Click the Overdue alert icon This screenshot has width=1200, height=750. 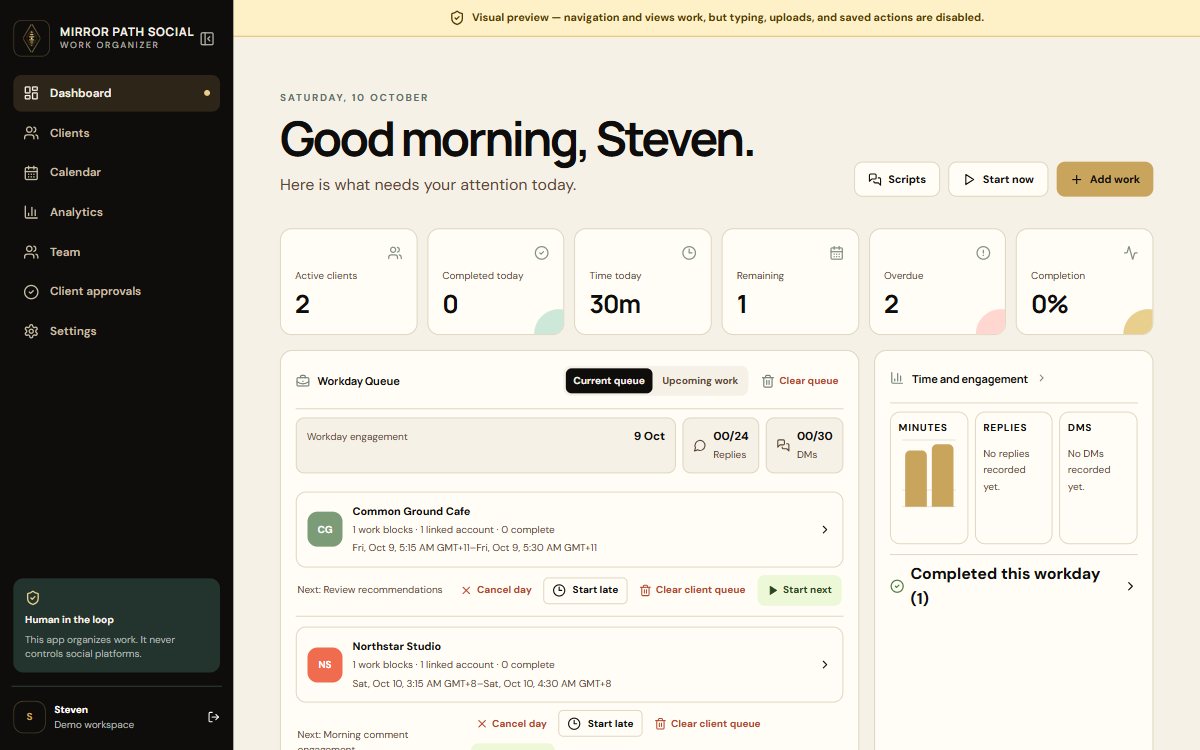[x=983, y=253]
